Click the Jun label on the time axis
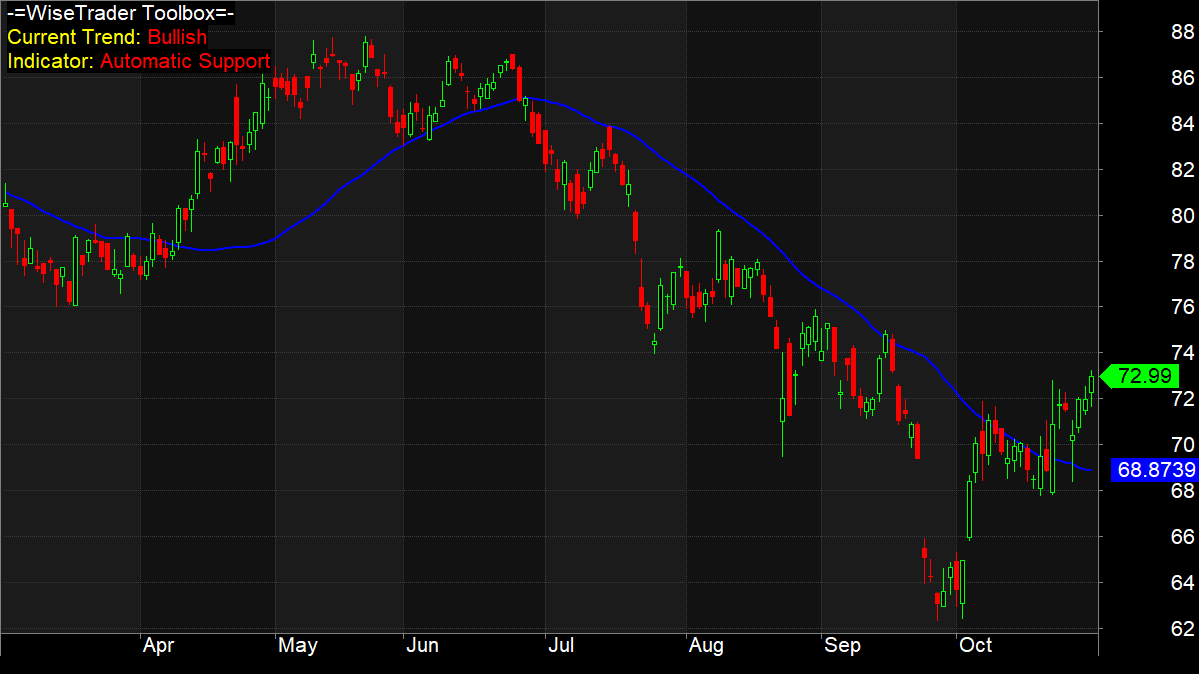 (x=422, y=646)
